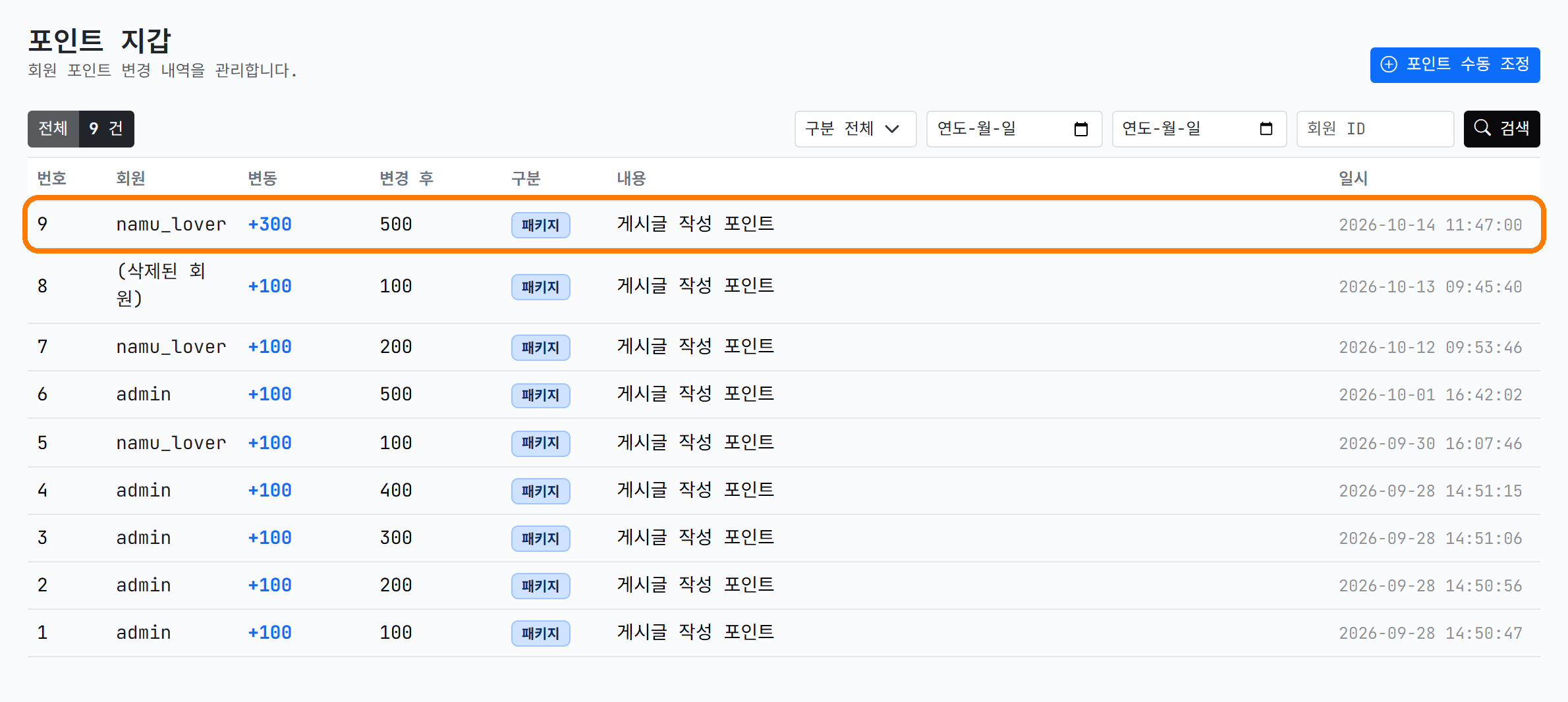Select namu_lover in row 7
The image size is (1568, 702).
coord(171,347)
